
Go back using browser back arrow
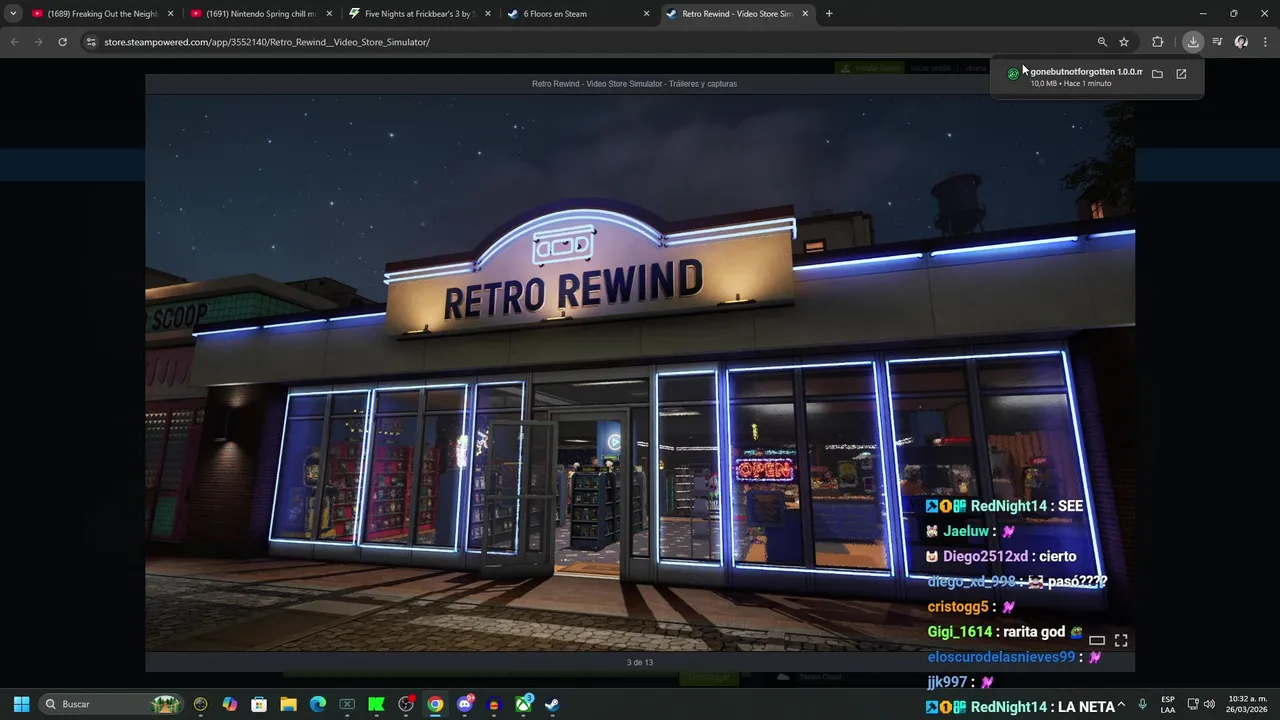tap(14, 42)
